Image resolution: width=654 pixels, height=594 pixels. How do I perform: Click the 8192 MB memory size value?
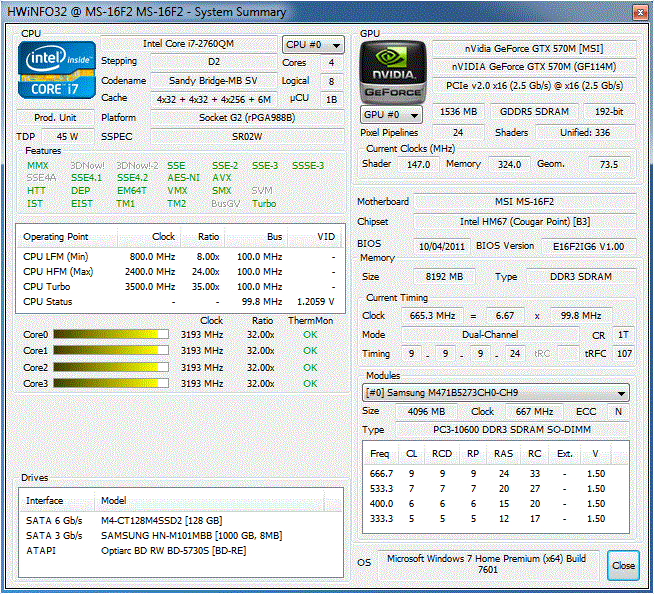pyautogui.click(x=444, y=277)
